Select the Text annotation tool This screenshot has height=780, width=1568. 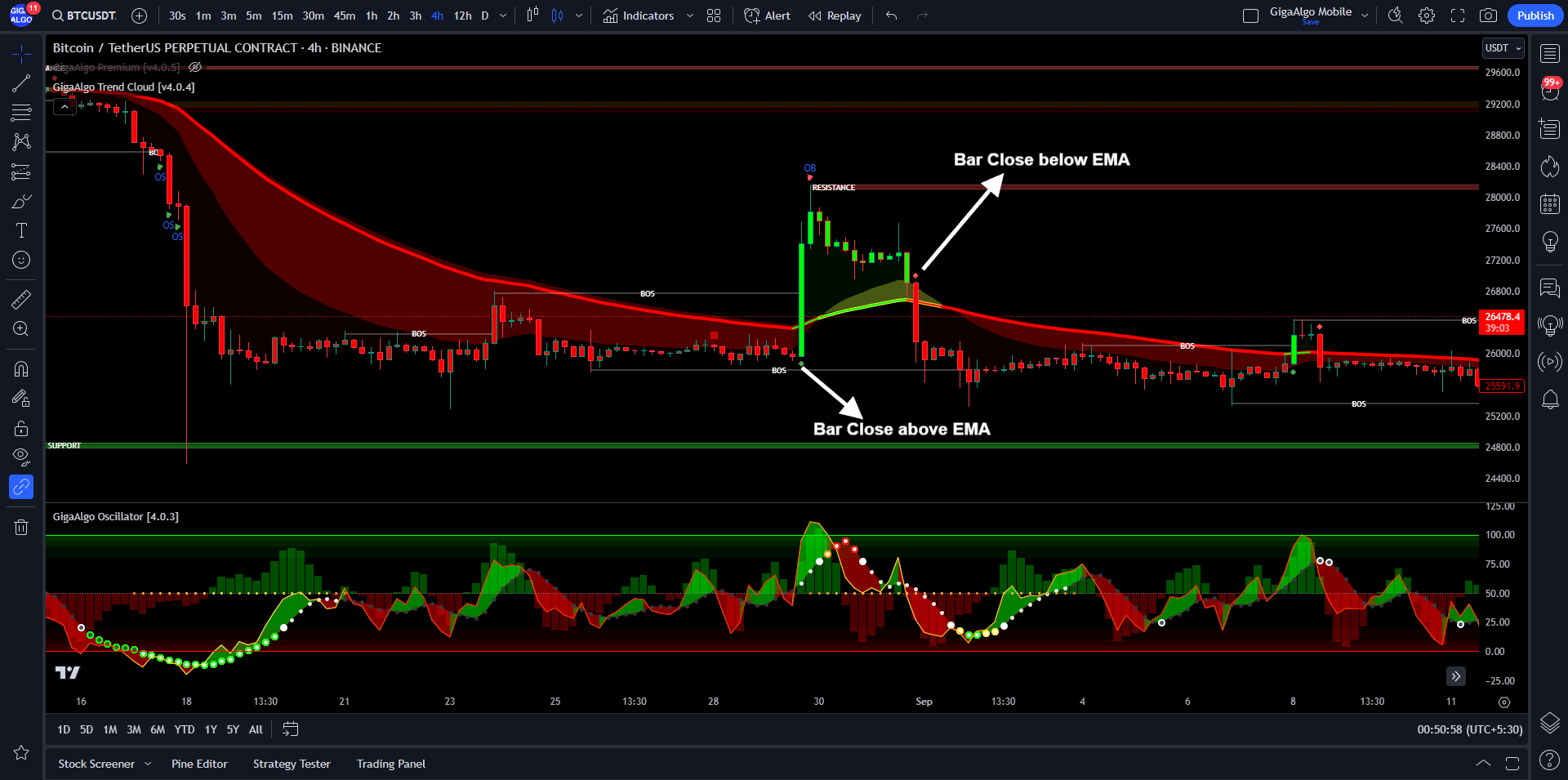click(21, 230)
